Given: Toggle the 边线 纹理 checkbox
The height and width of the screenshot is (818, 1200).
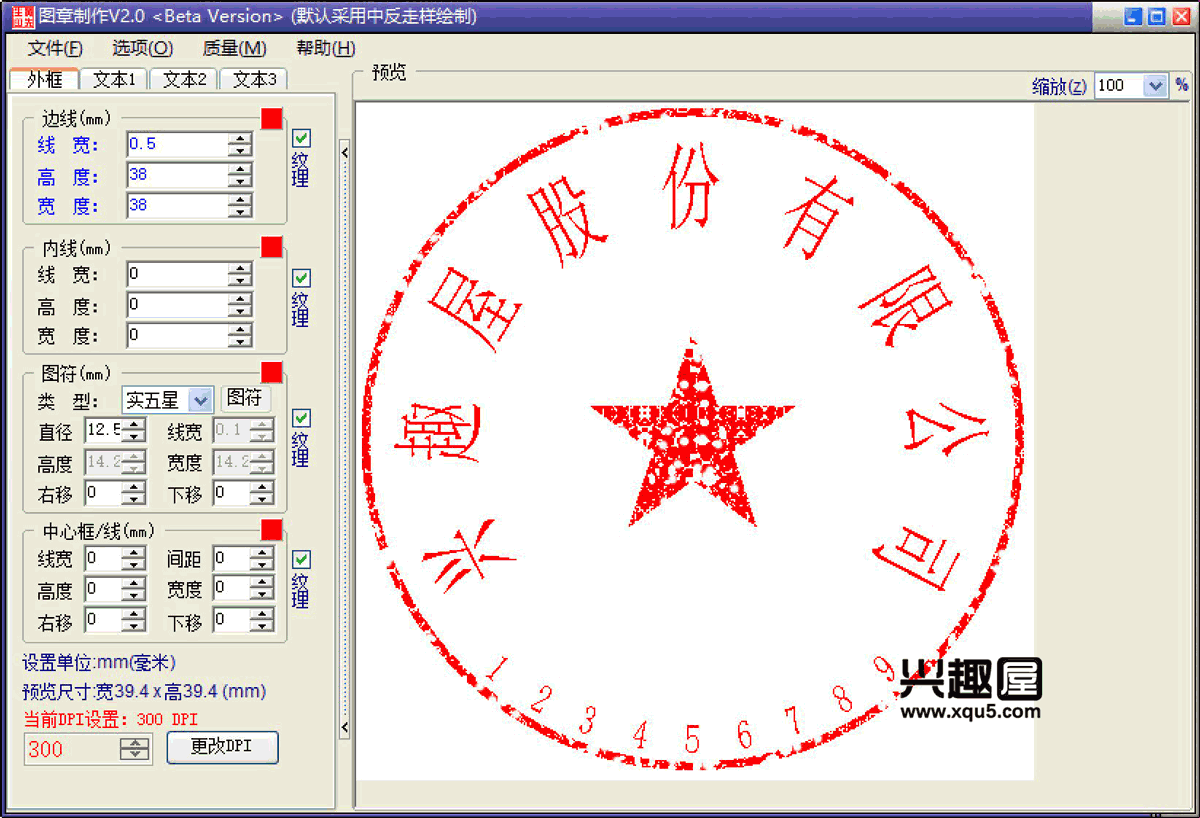Looking at the screenshot, I should point(301,138).
